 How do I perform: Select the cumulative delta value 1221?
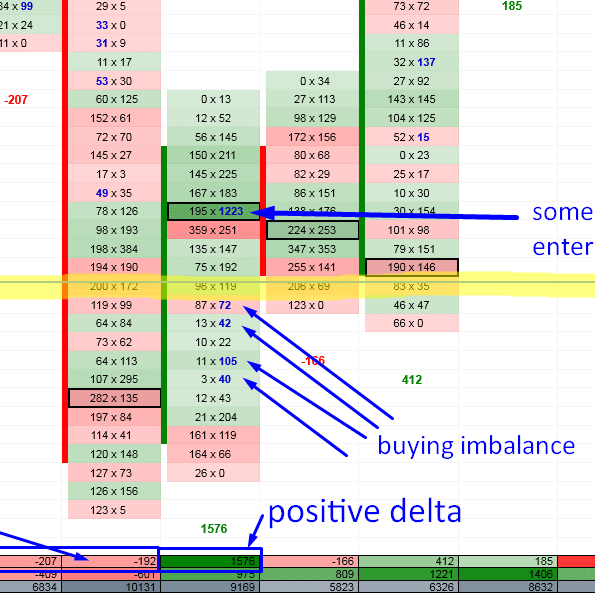click(409, 573)
